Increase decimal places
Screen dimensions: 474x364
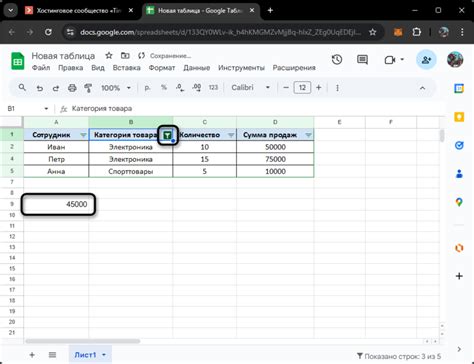[197, 88]
